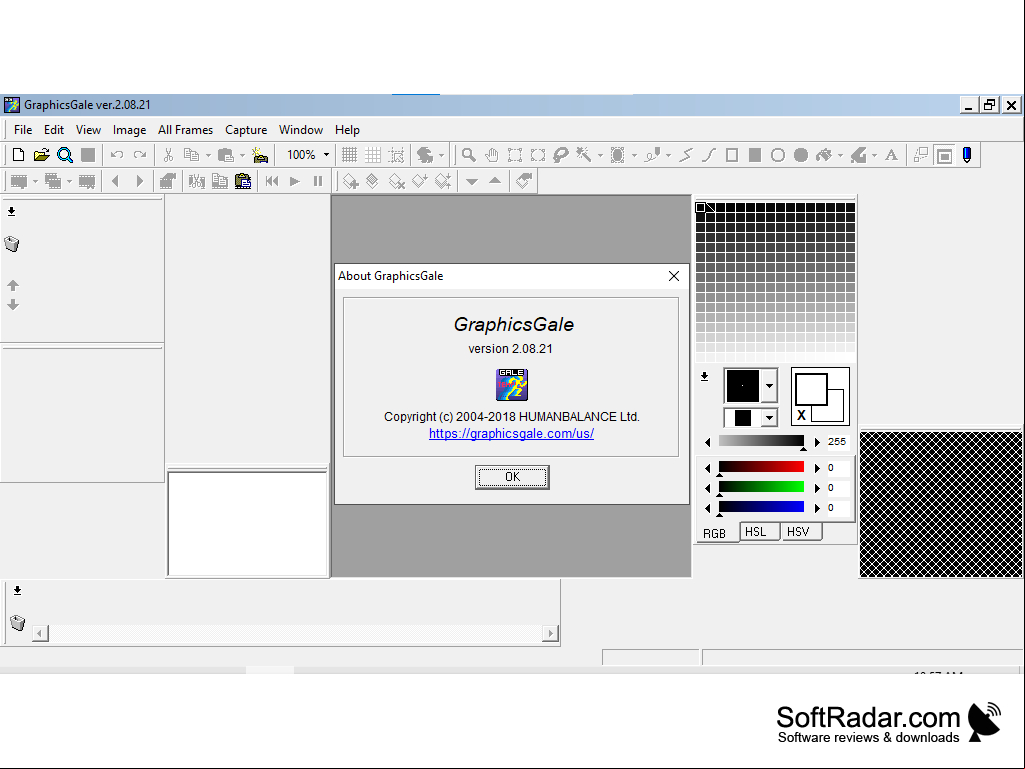Select the Zoom magnifier tool

point(468,155)
